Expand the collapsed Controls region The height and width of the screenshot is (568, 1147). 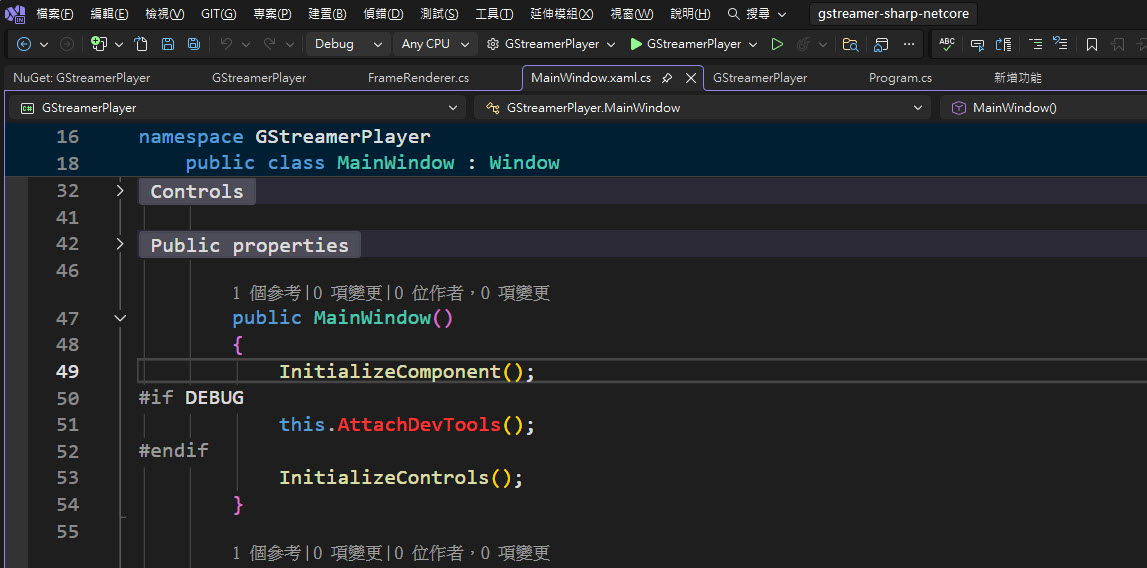[x=120, y=190]
